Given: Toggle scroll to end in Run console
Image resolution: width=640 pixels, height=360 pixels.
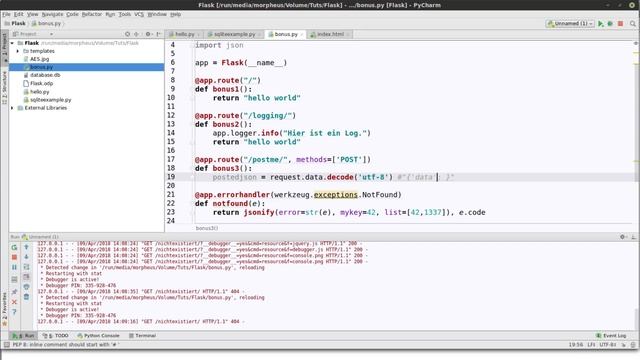Looking at the screenshot, I should coord(26,277).
